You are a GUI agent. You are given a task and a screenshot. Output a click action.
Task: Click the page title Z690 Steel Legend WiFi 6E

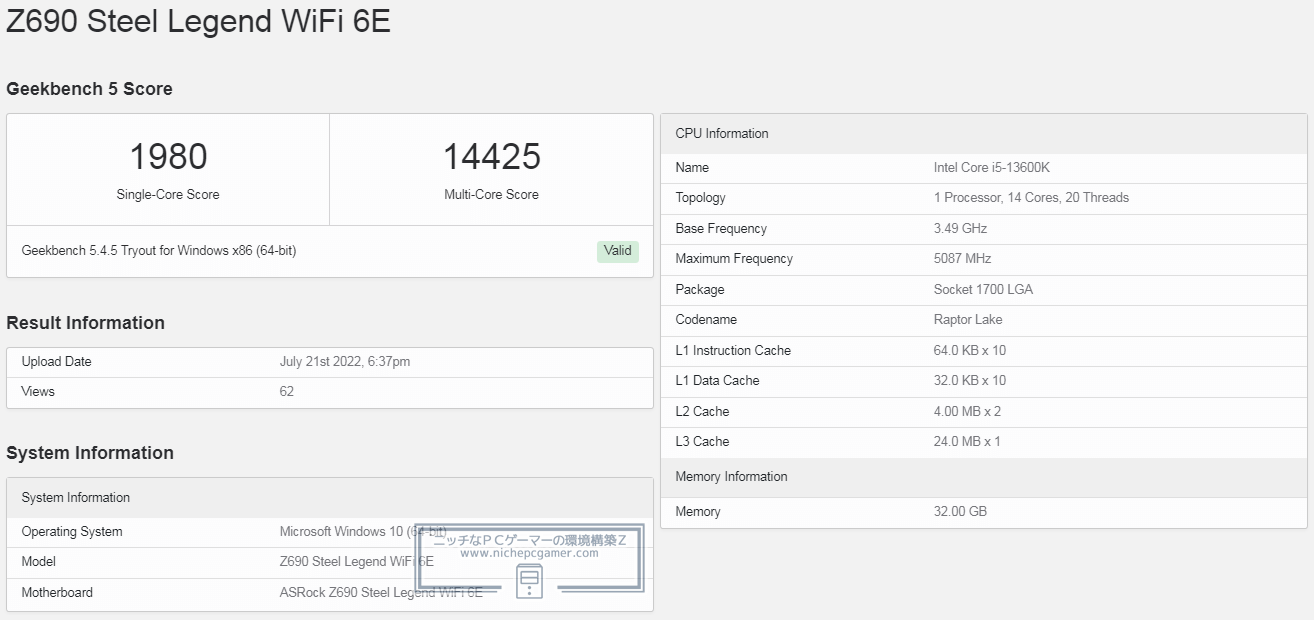click(198, 21)
